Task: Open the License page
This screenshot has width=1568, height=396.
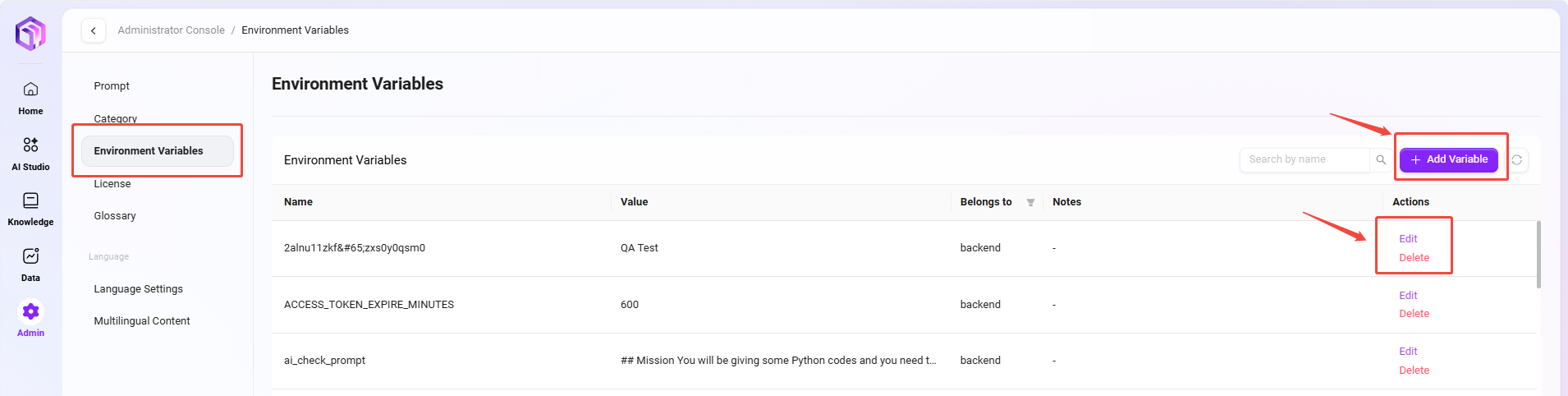Action: [x=112, y=184]
